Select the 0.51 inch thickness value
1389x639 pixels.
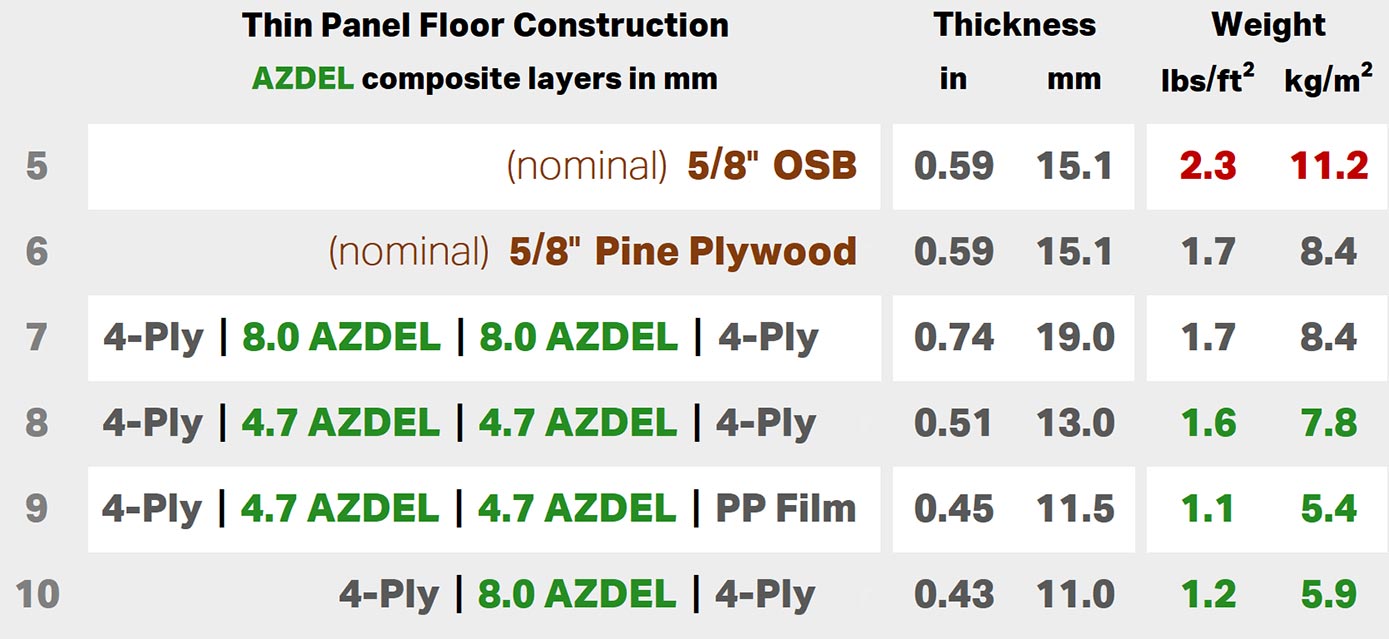953,423
